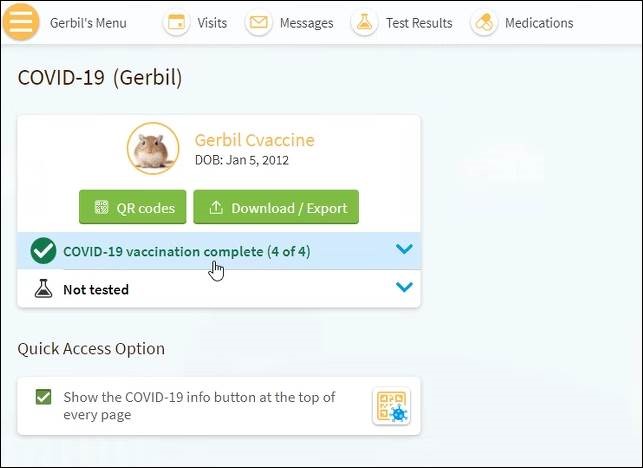This screenshot has width=643, height=468.
Task: Click the green vaccination complete checkmark icon
Action: 43,251
